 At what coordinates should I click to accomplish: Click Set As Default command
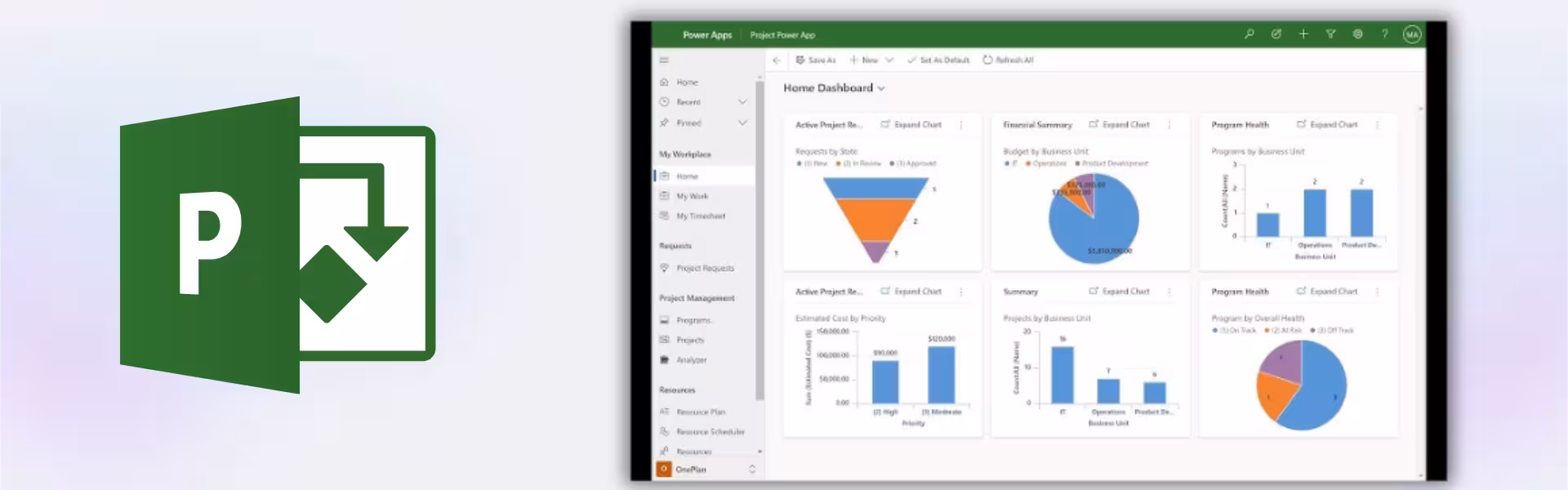(938, 60)
